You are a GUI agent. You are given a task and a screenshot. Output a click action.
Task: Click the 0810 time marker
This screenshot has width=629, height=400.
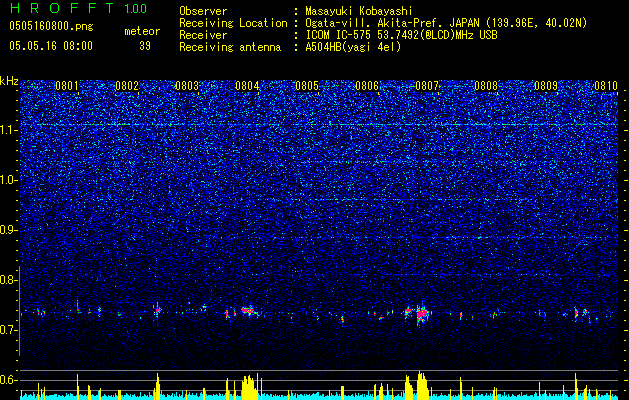(x=606, y=86)
